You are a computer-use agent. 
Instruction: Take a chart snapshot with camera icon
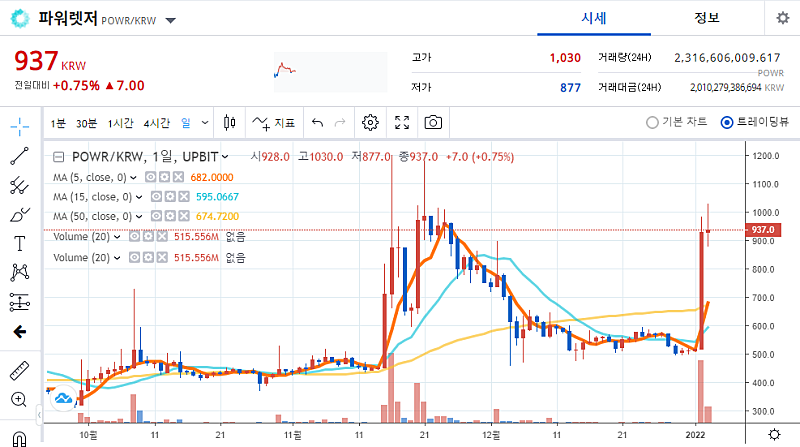433,122
